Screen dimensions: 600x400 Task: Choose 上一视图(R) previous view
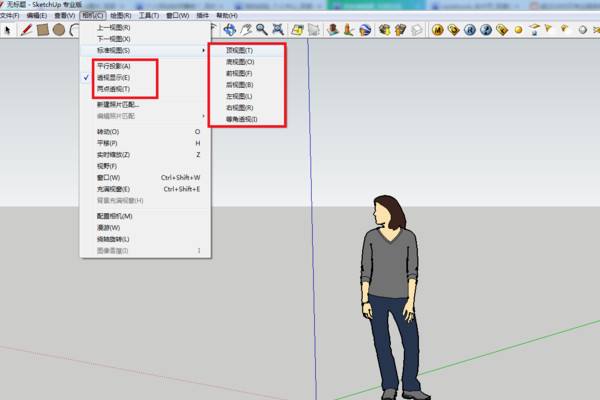113,27
